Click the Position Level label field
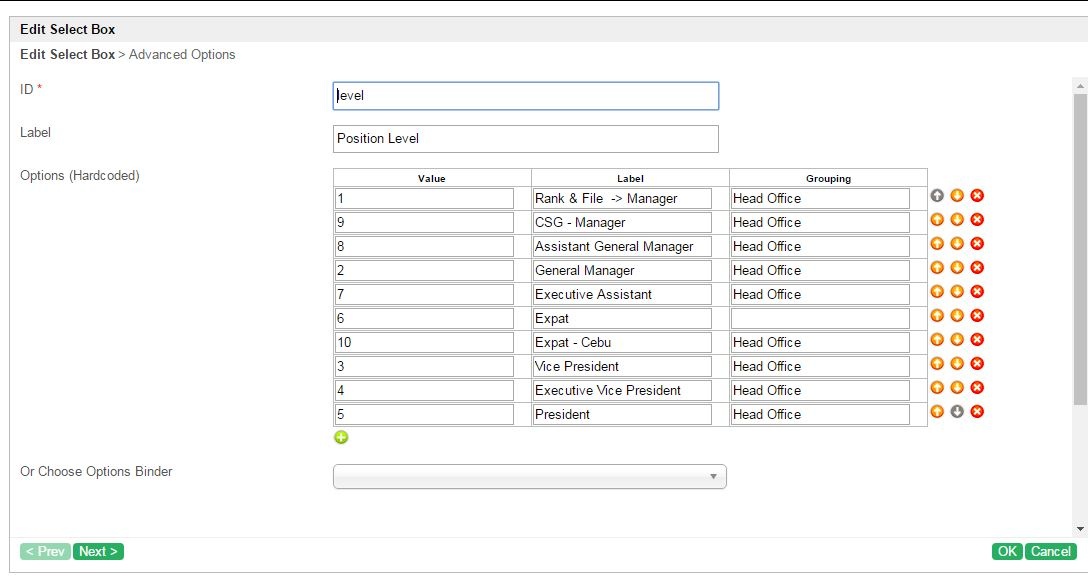 tap(525, 139)
